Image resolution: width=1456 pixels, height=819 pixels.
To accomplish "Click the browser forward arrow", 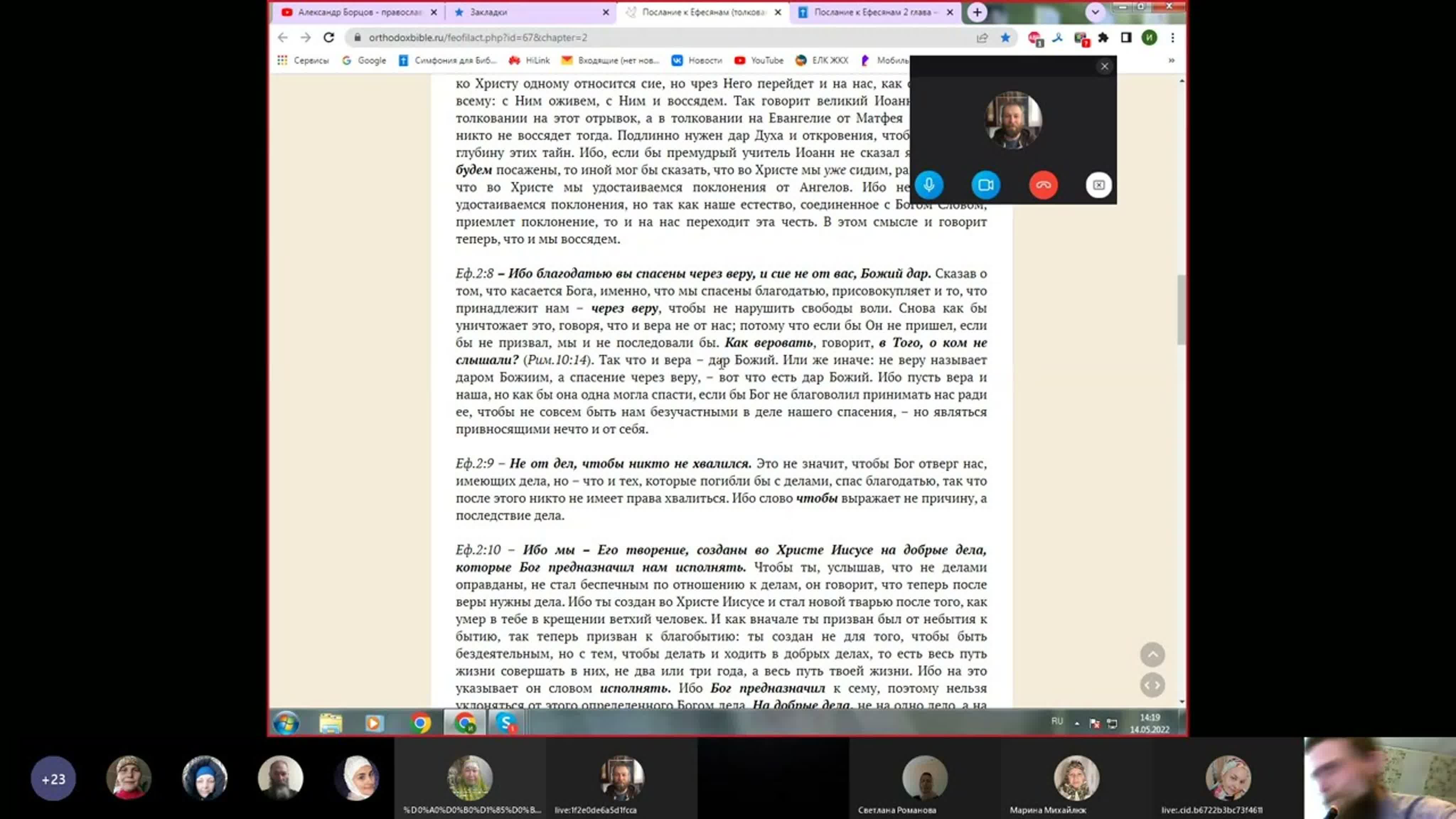I will coord(306,37).
